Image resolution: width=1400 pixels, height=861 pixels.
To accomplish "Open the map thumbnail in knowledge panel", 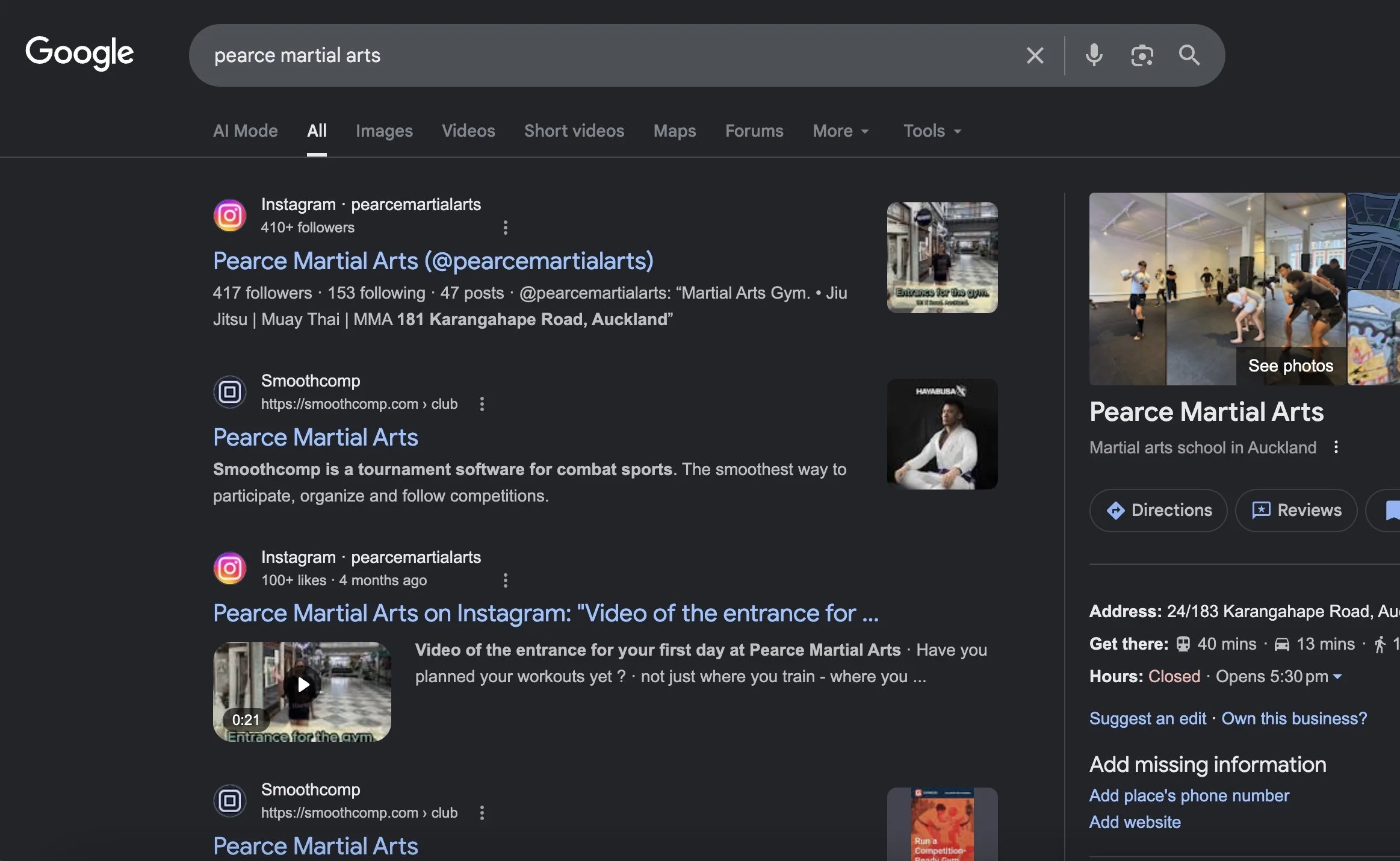I will (x=1374, y=241).
